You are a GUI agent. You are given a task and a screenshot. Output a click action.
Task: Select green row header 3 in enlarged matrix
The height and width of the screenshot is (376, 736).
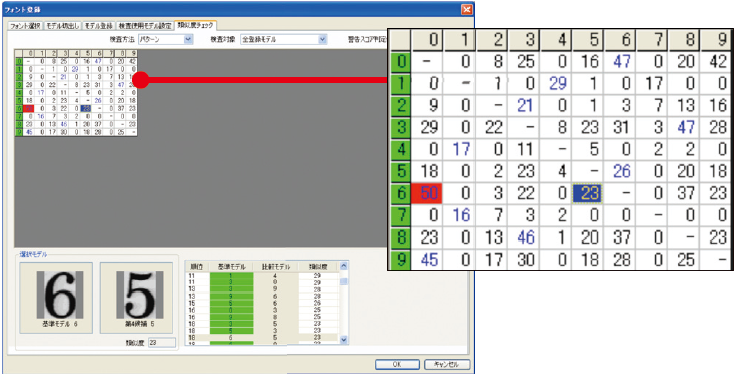401,127
